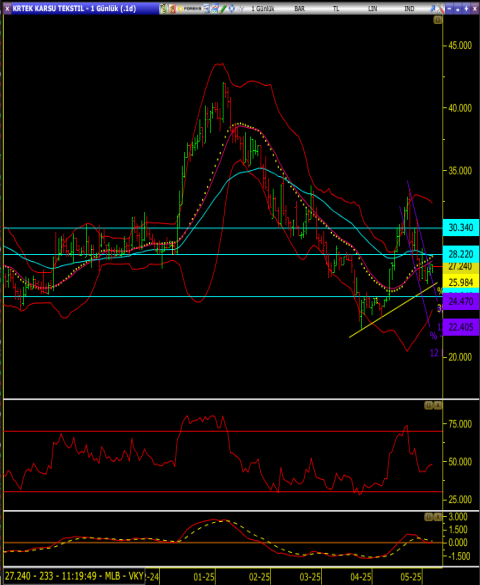Open the tools wrench icon in title bar
480x585 pixels.
(x=440, y=9)
